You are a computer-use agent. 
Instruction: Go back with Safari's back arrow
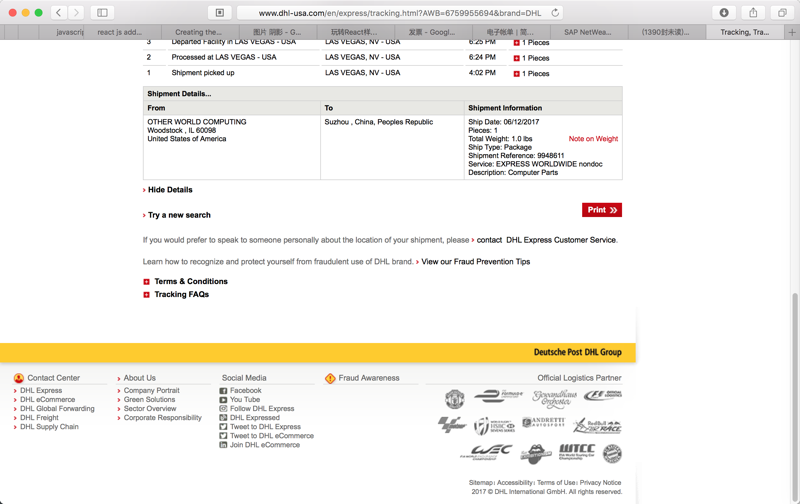(x=59, y=13)
